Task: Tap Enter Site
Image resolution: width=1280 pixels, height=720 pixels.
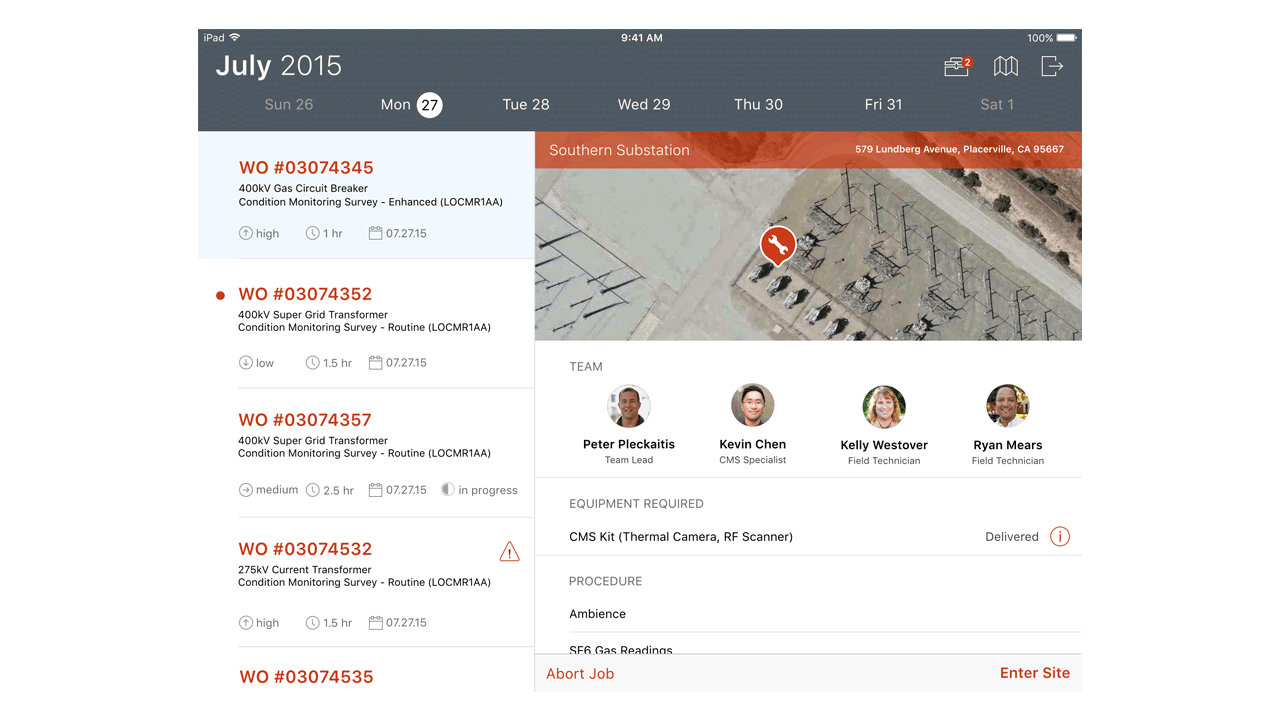Action: pyautogui.click(x=1035, y=673)
